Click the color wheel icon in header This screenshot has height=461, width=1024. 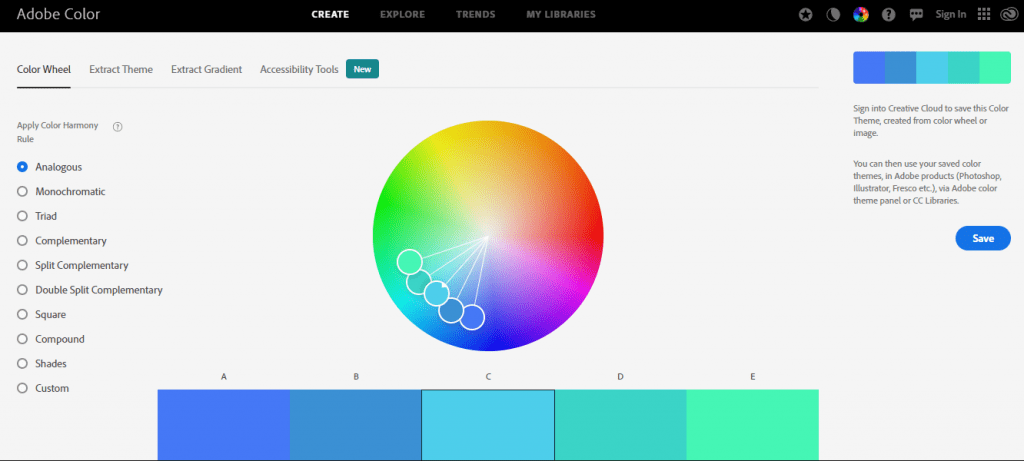click(x=861, y=14)
